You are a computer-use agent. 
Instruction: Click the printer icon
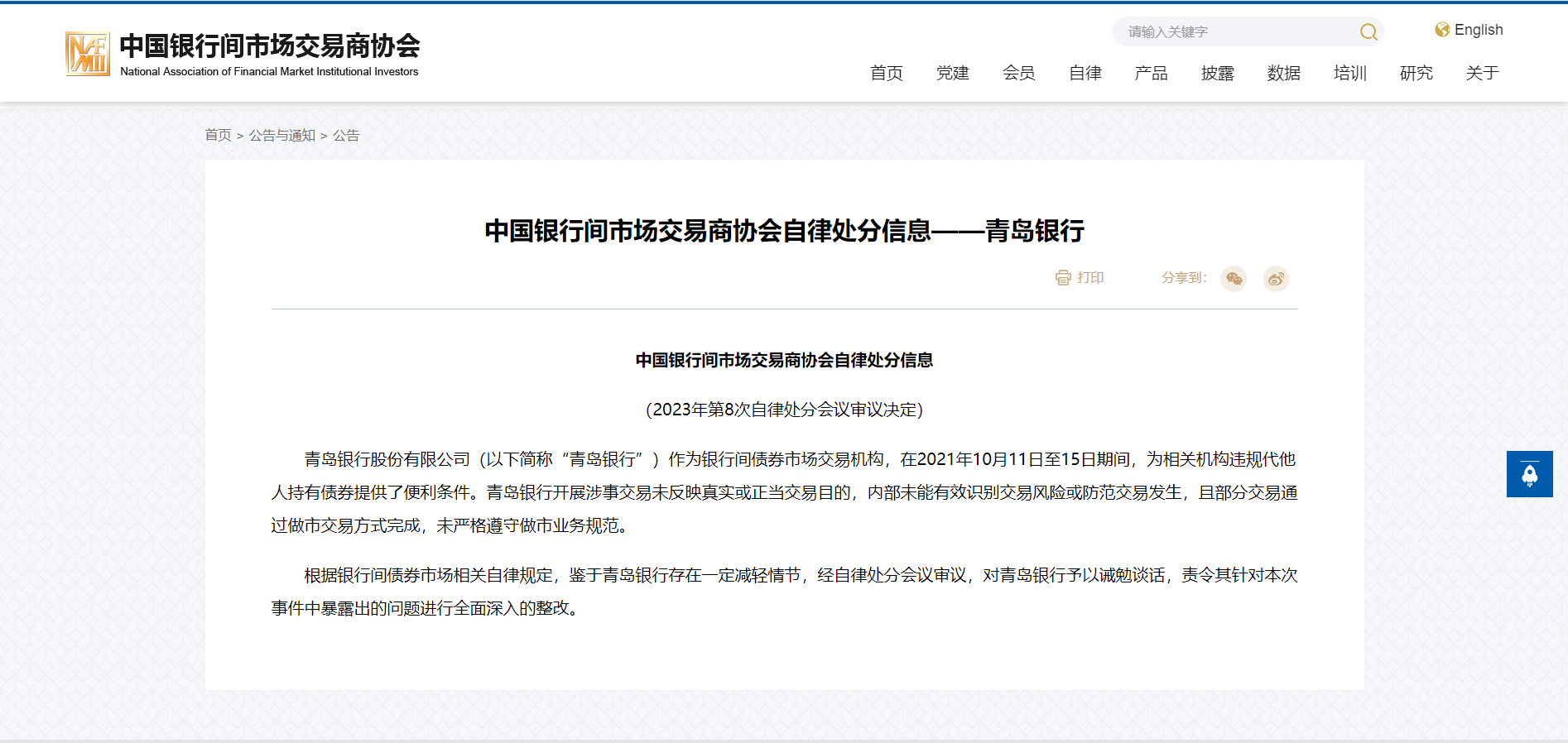(1063, 278)
